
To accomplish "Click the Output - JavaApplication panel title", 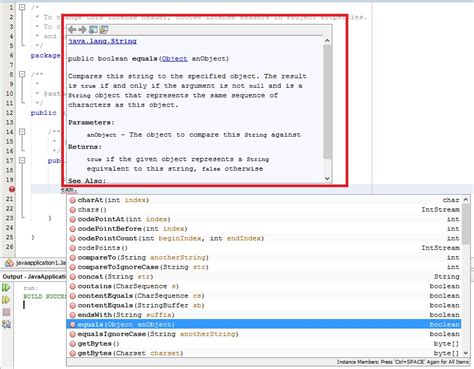I will [x=34, y=277].
